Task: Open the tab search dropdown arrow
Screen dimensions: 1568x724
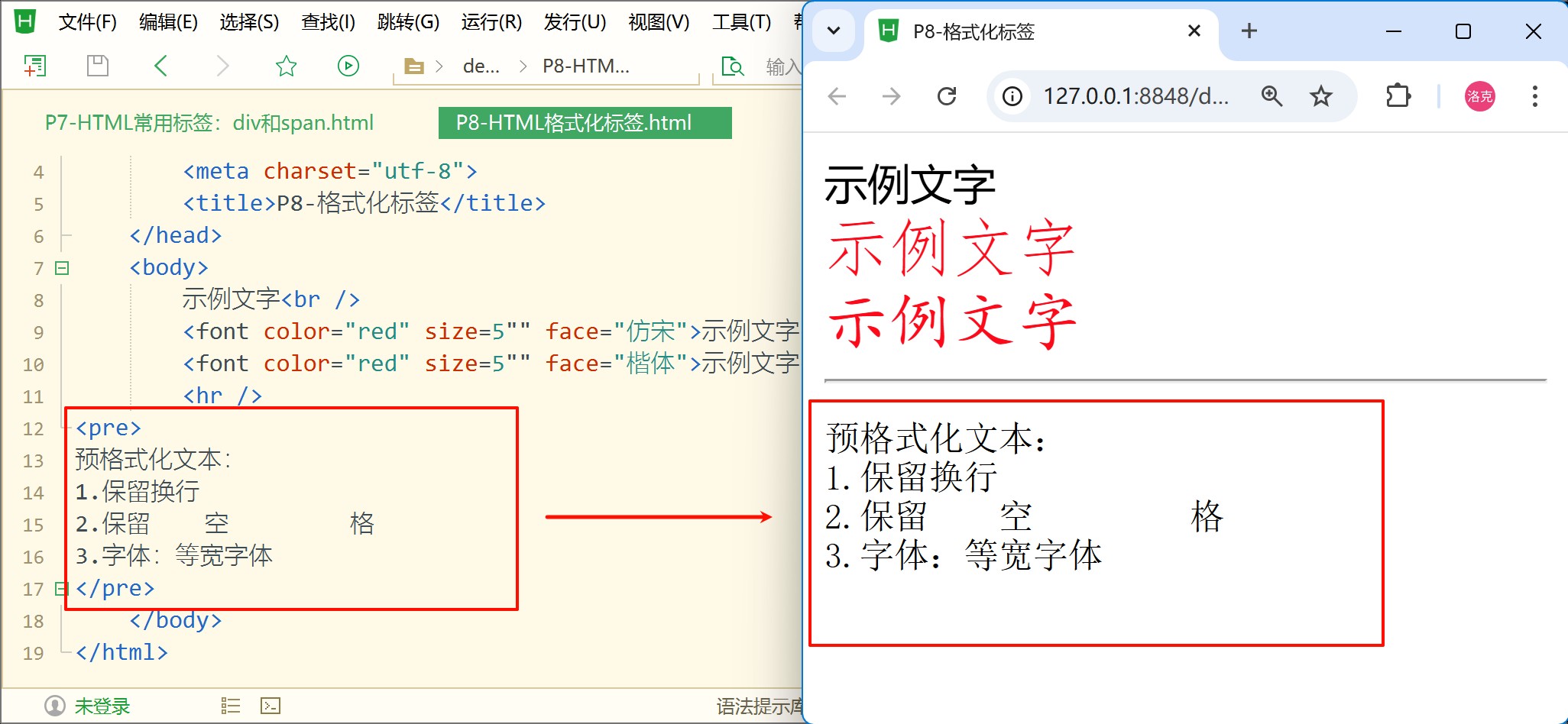Action: (834, 31)
